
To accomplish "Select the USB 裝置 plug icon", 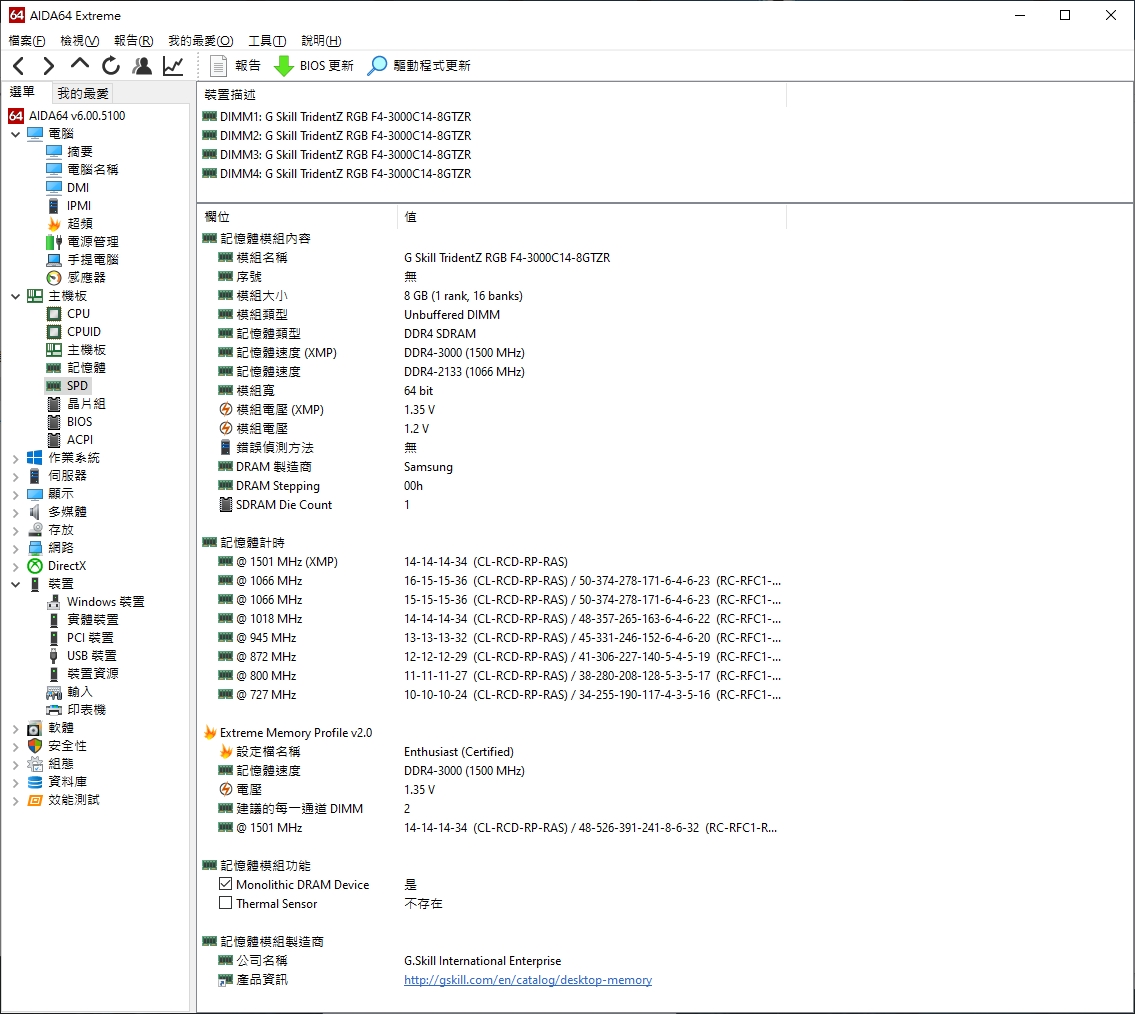I will tap(54, 656).
